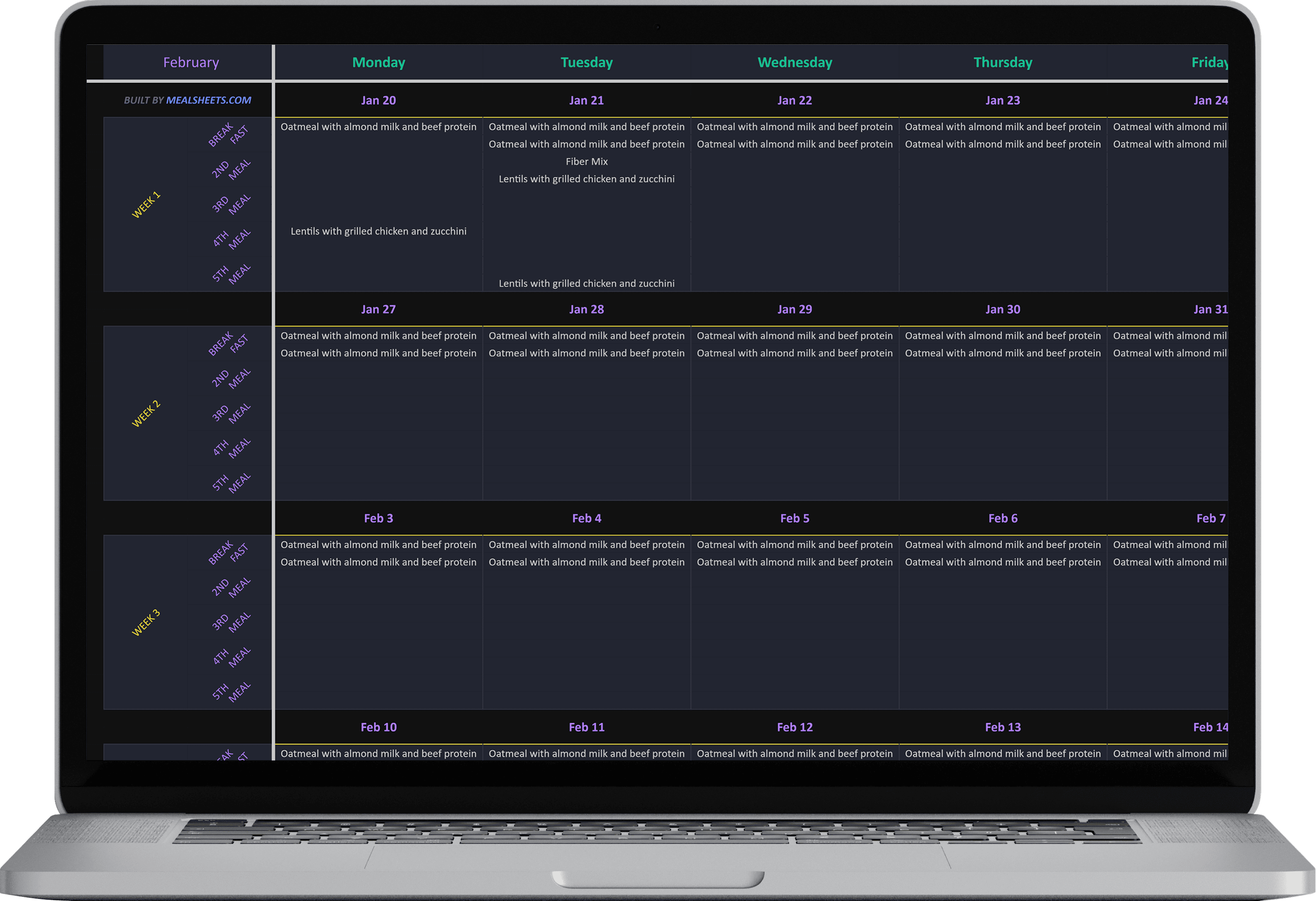Select the February month header cell
The image size is (1316, 901).
pyautogui.click(x=191, y=62)
